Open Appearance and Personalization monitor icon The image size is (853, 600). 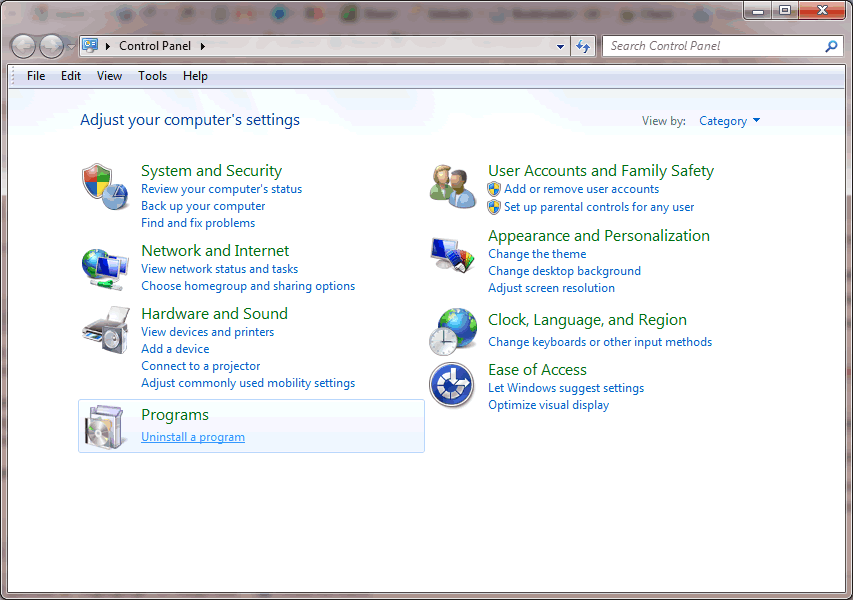point(452,255)
